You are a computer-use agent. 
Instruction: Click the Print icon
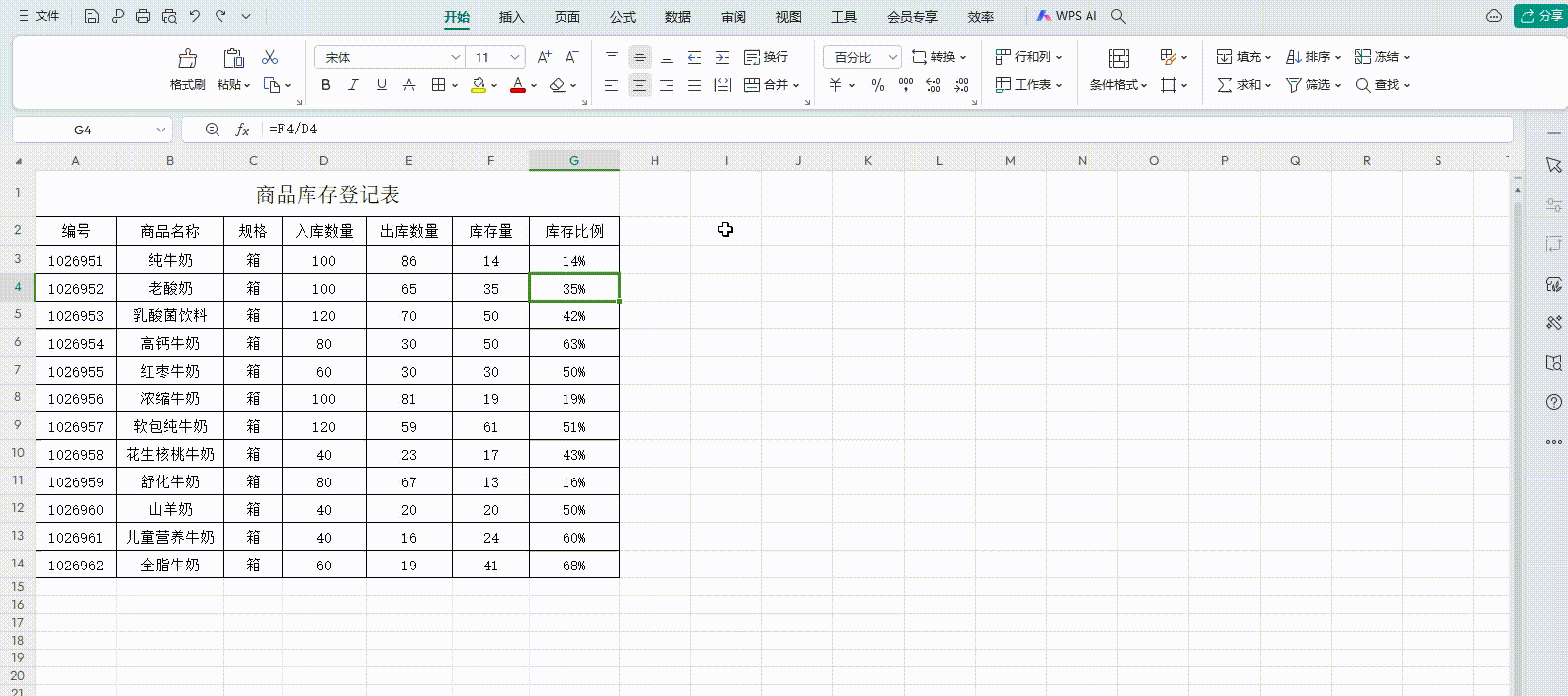(143, 16)
